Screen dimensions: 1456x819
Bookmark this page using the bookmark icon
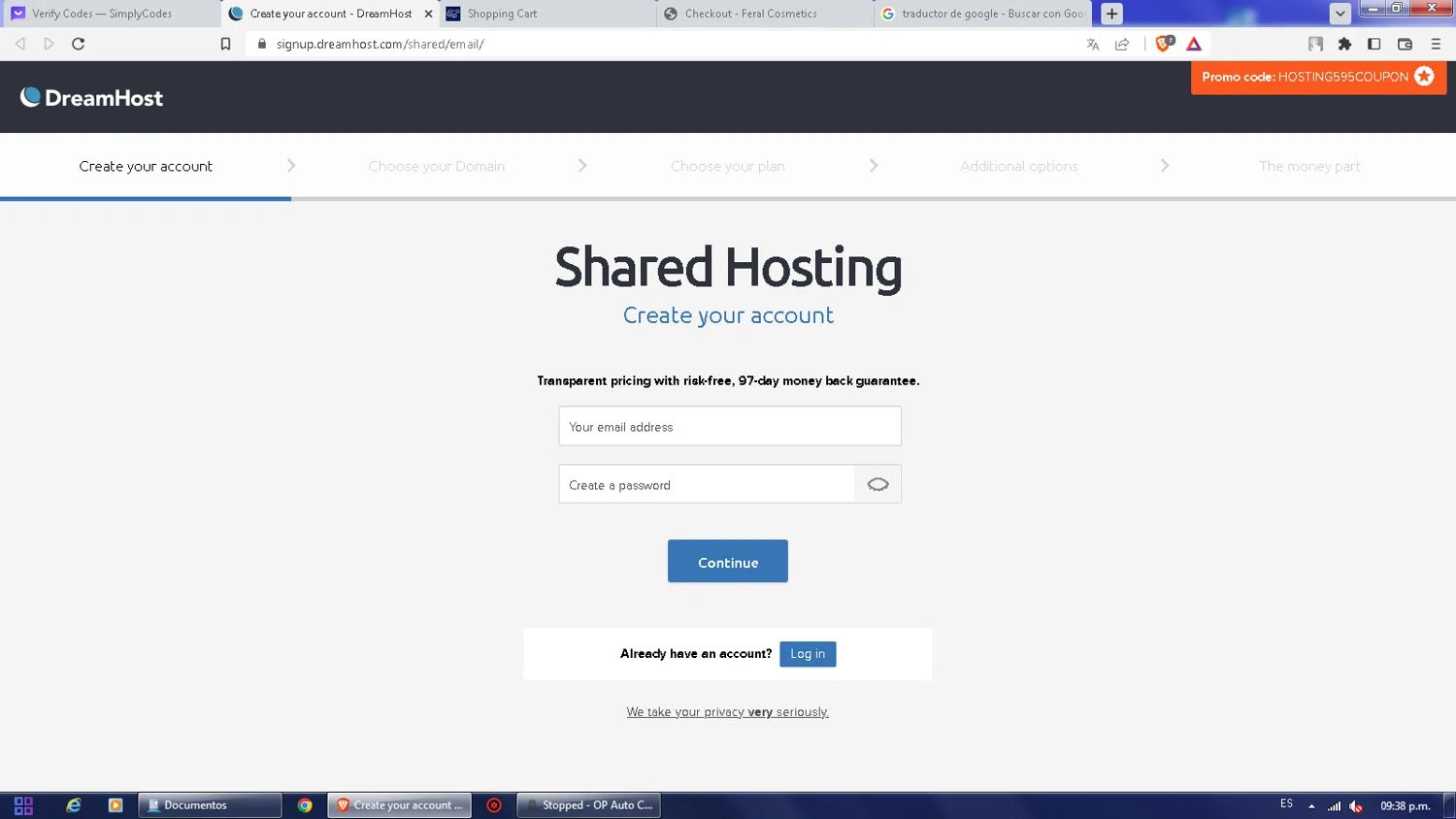coord(225,44)
